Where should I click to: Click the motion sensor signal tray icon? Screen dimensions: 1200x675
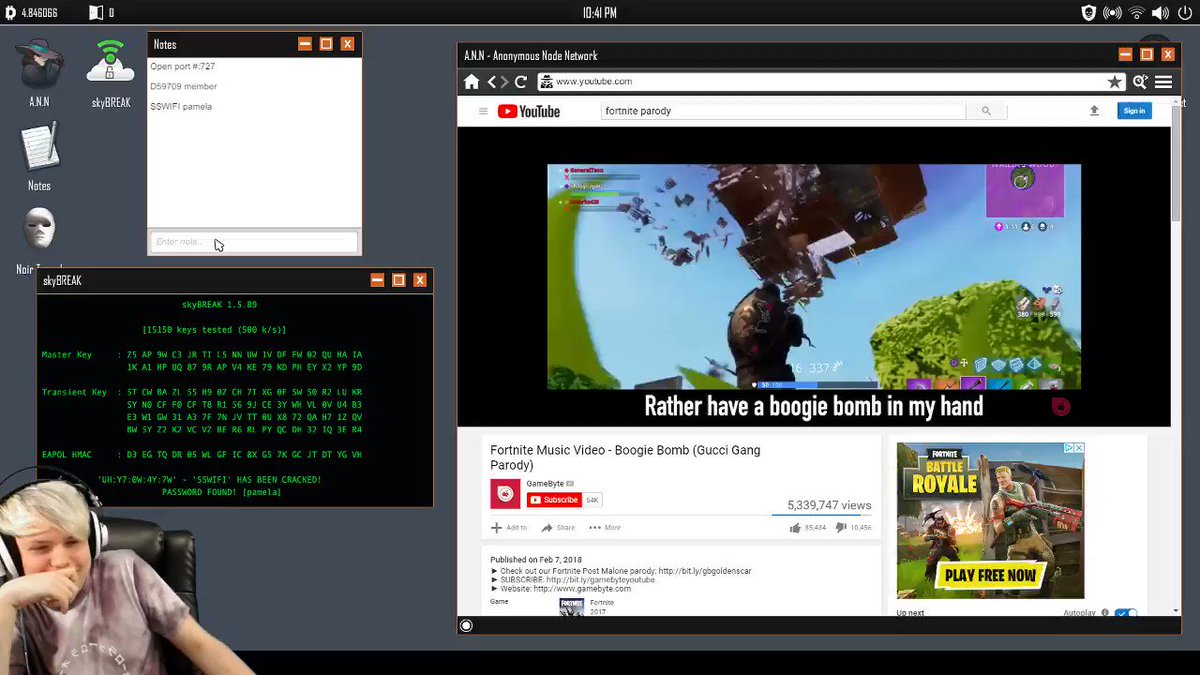1112,12
